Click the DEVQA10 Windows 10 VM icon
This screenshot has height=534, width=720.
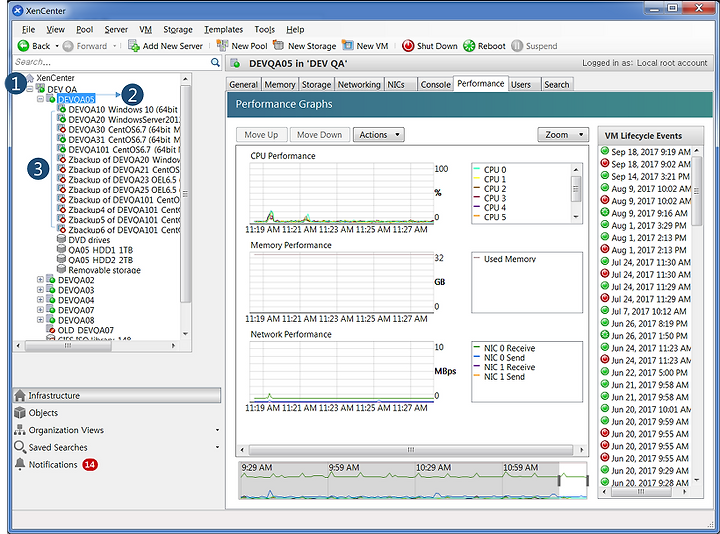(62, 109)
